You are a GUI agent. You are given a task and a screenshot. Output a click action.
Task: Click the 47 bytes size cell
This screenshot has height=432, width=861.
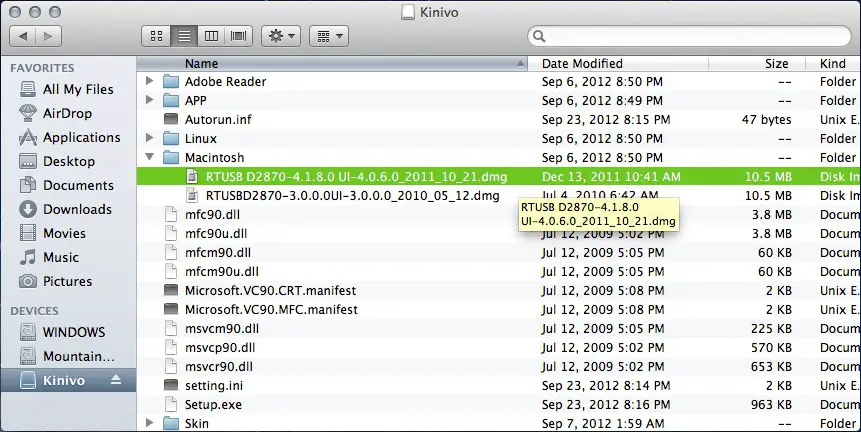click(x=766, y=120)
